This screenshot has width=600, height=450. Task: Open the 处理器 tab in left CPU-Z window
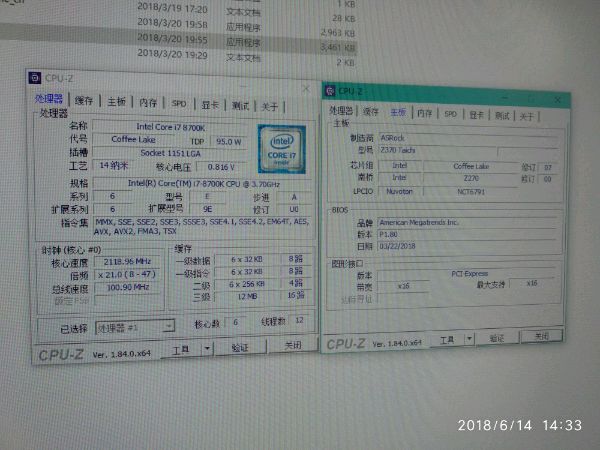[x=49, y=99]
